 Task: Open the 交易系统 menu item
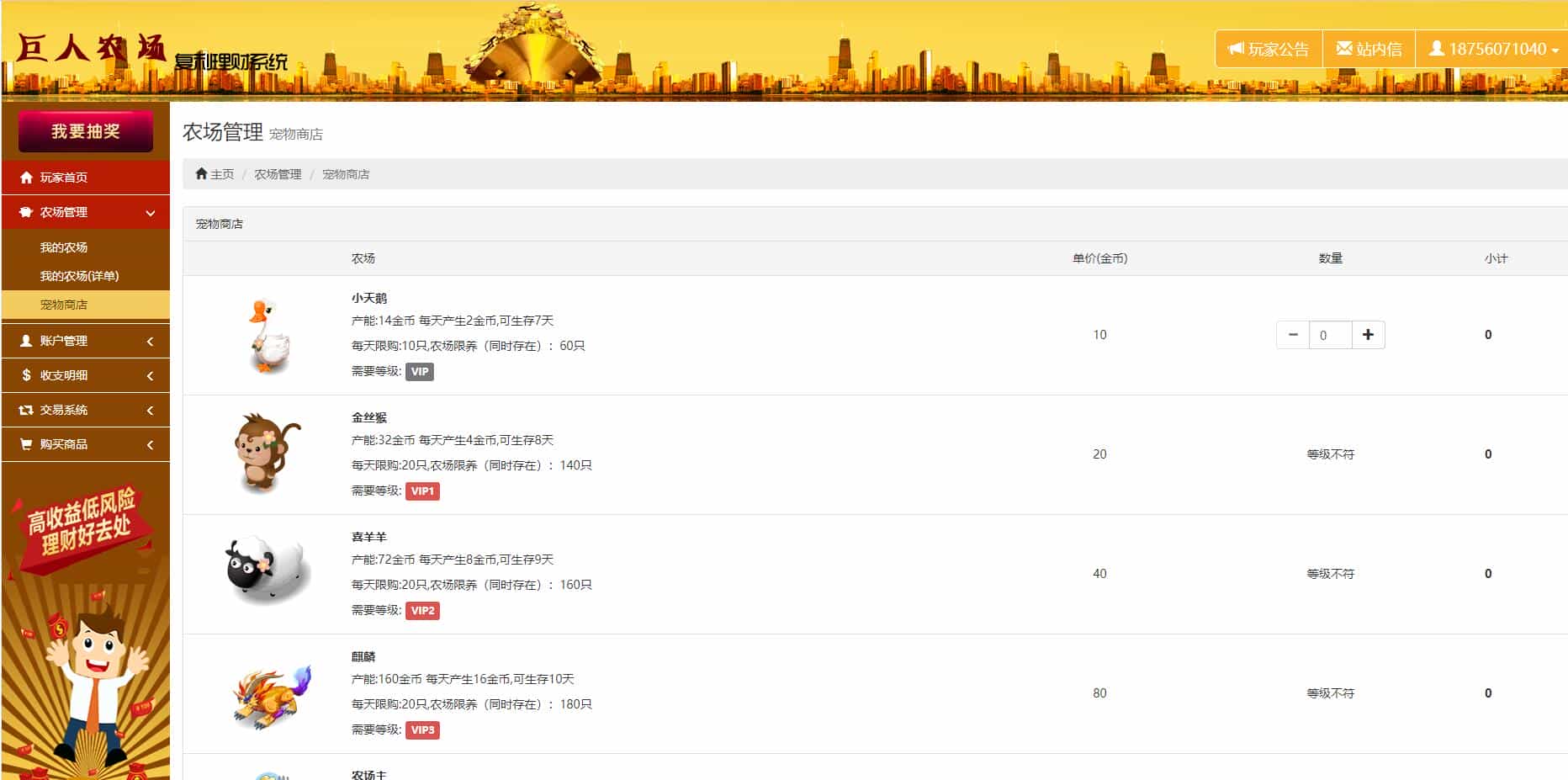(x=86, y=410)
